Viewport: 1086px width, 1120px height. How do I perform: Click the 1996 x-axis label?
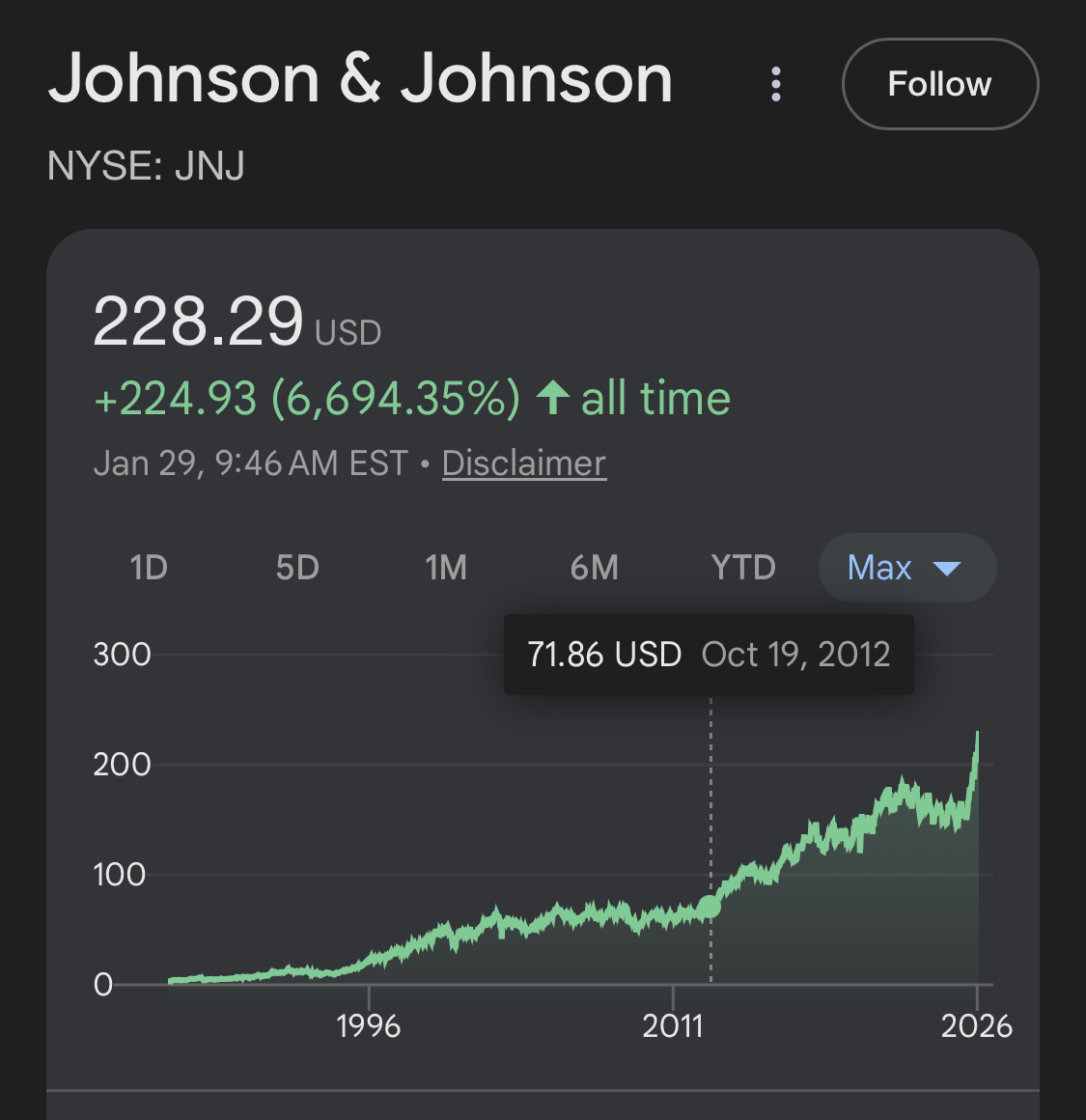(369, 1025)
